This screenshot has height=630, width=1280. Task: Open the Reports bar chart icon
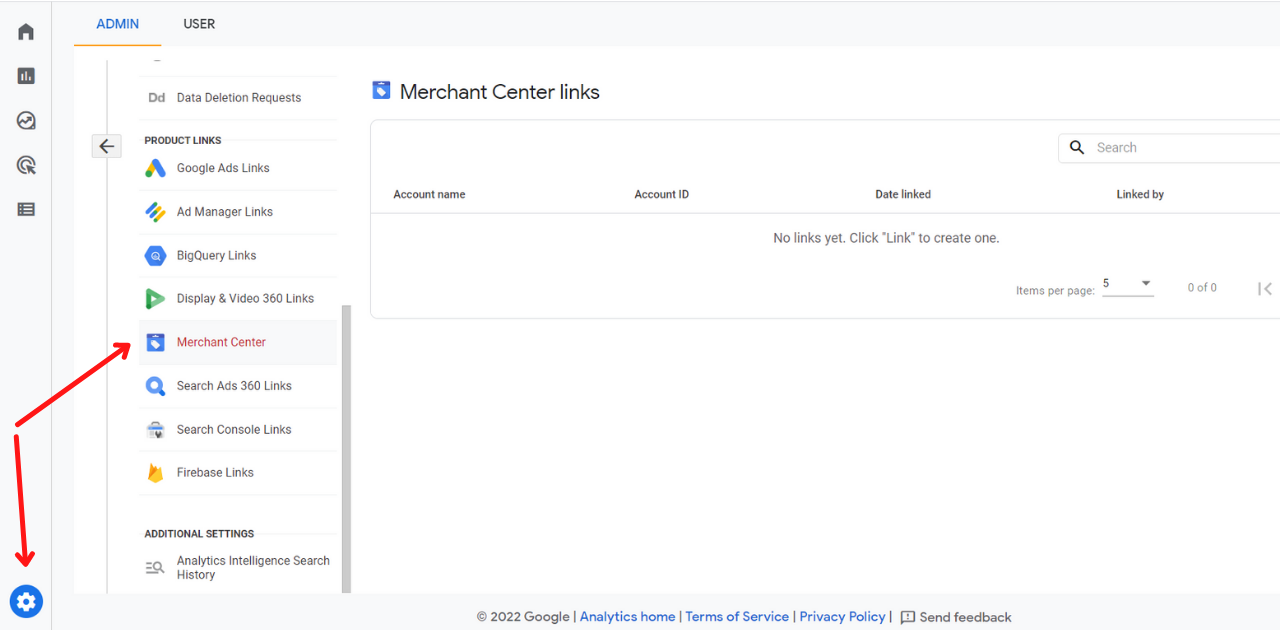26,76
